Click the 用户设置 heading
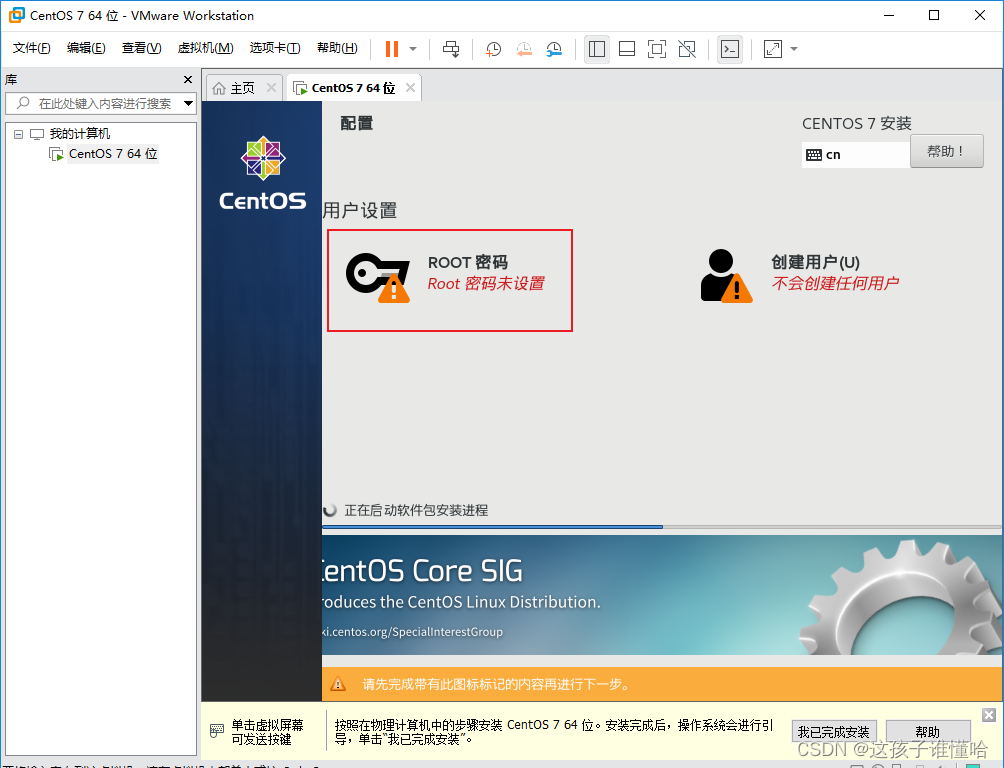Viewport: 1004px width, 768px height. click(360, 211)
